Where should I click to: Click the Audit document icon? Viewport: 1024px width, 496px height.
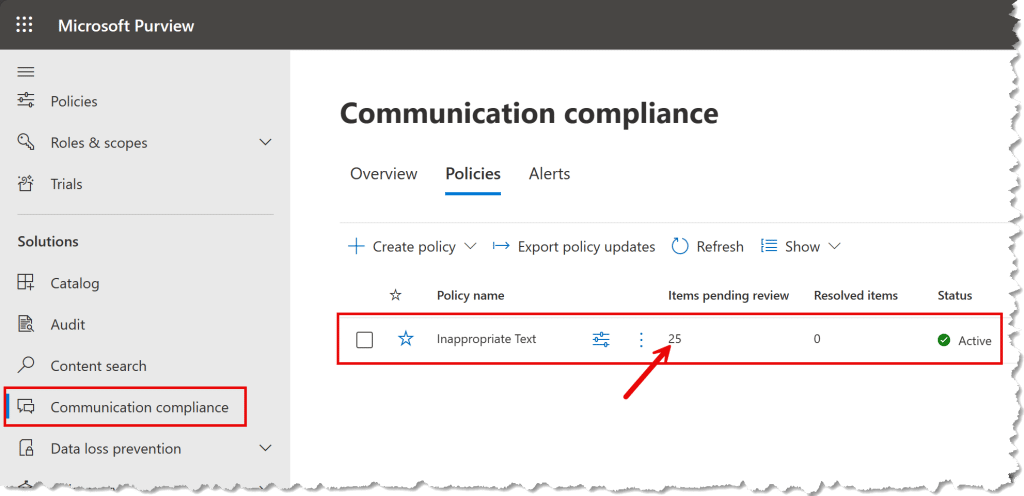point(26,324)
